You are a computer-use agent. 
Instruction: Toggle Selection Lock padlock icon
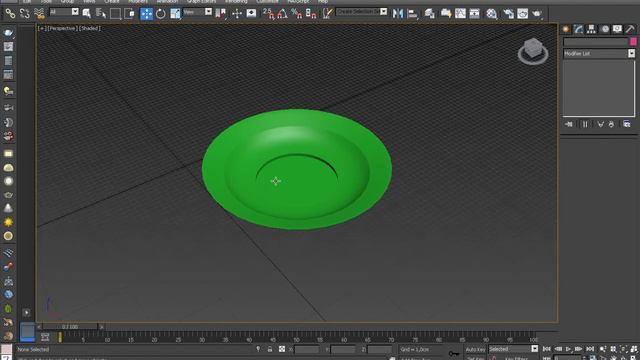click(x=270, y=349)
